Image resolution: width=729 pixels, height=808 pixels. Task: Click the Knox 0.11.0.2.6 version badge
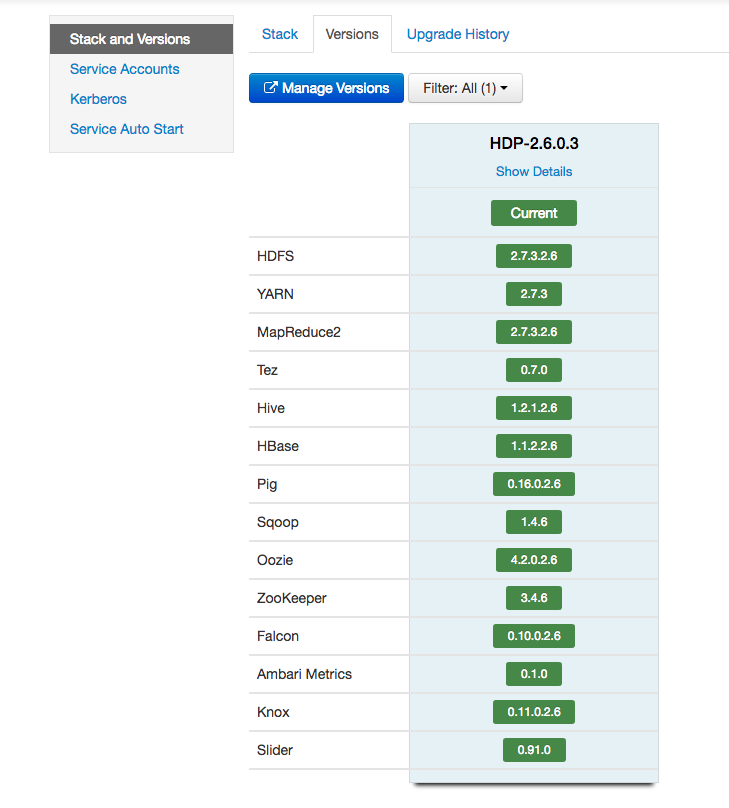tap(533, 712)
